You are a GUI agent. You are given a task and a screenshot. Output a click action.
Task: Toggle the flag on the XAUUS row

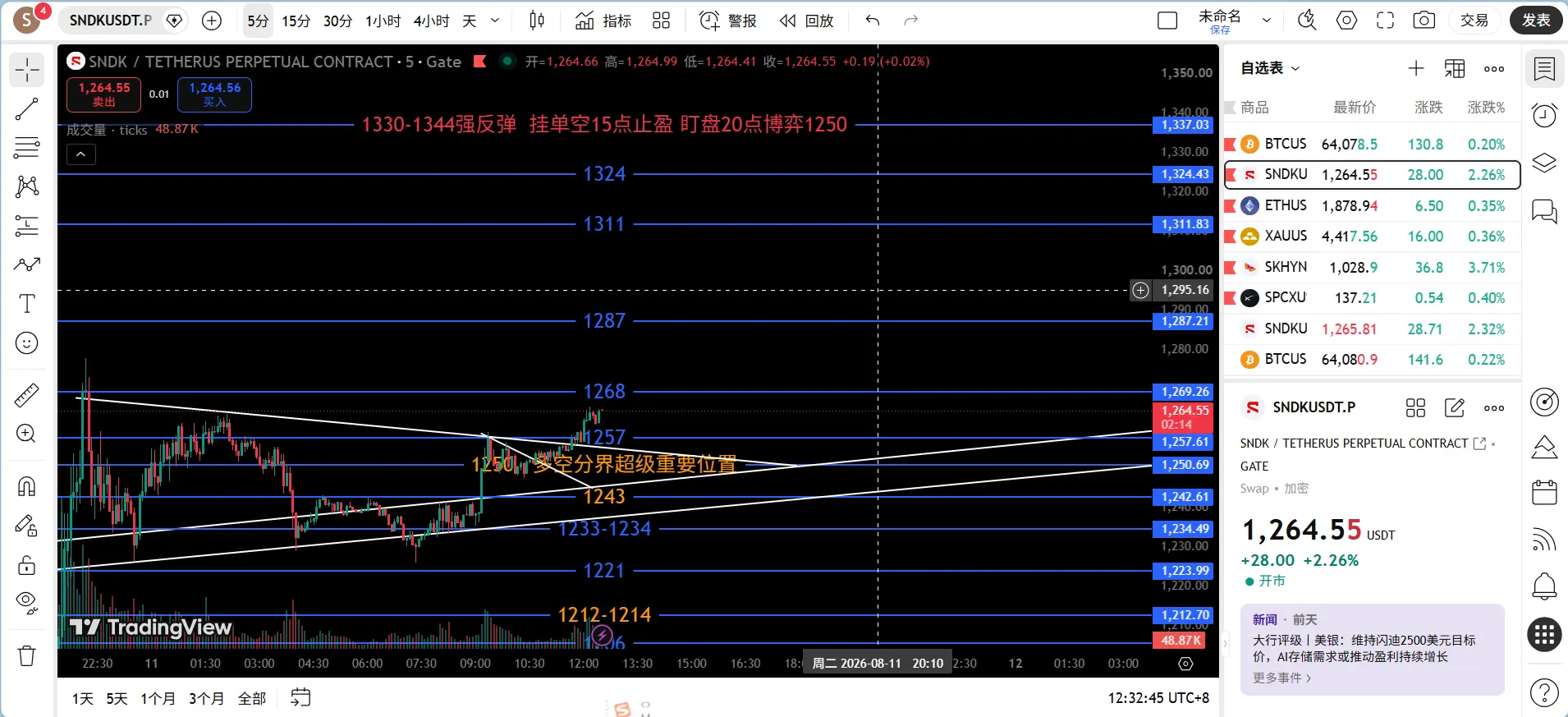(1230, 237)
